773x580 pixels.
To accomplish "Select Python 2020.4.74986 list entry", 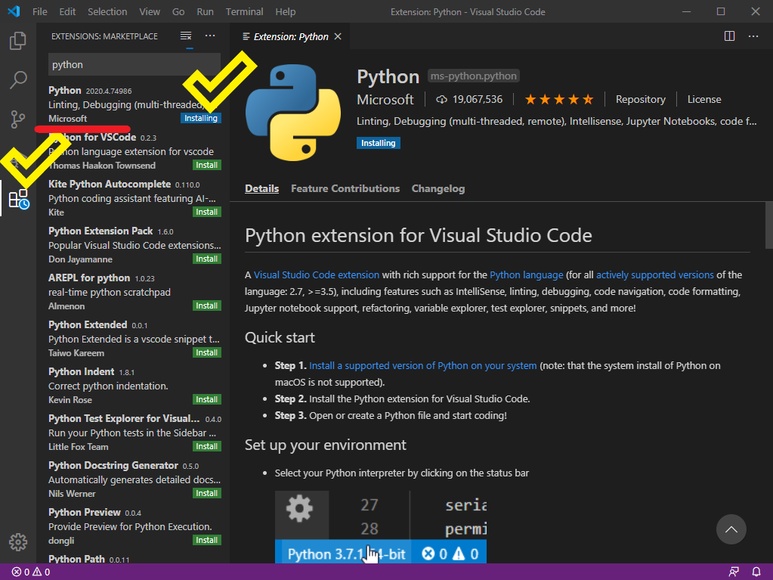I will click(133, 104).
